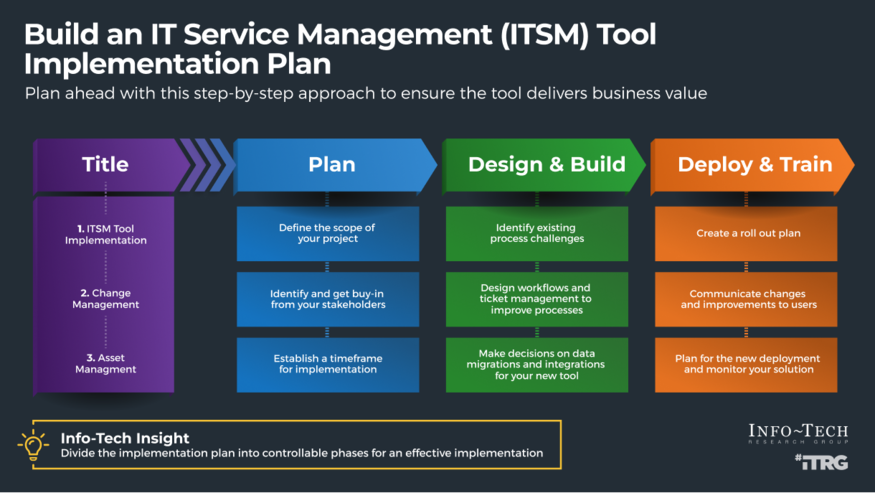
Task: Click the "Create a roll out plan" box
Action: tap(747, 233)
